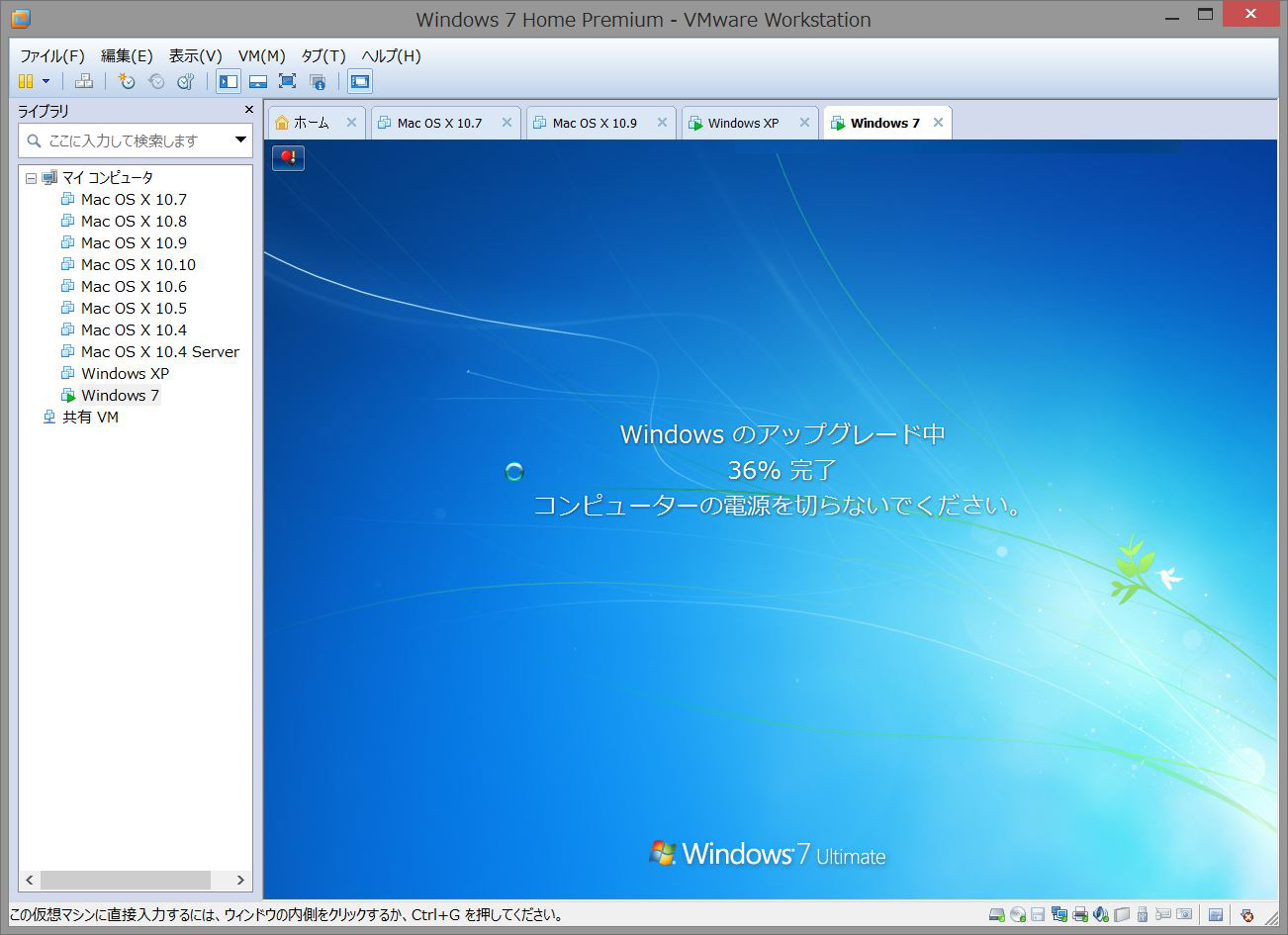Send Ctrl+Alt+Del via toolbar icon
The height and width of the screenshot is (935, 1288).
click(x=84, y=81)
